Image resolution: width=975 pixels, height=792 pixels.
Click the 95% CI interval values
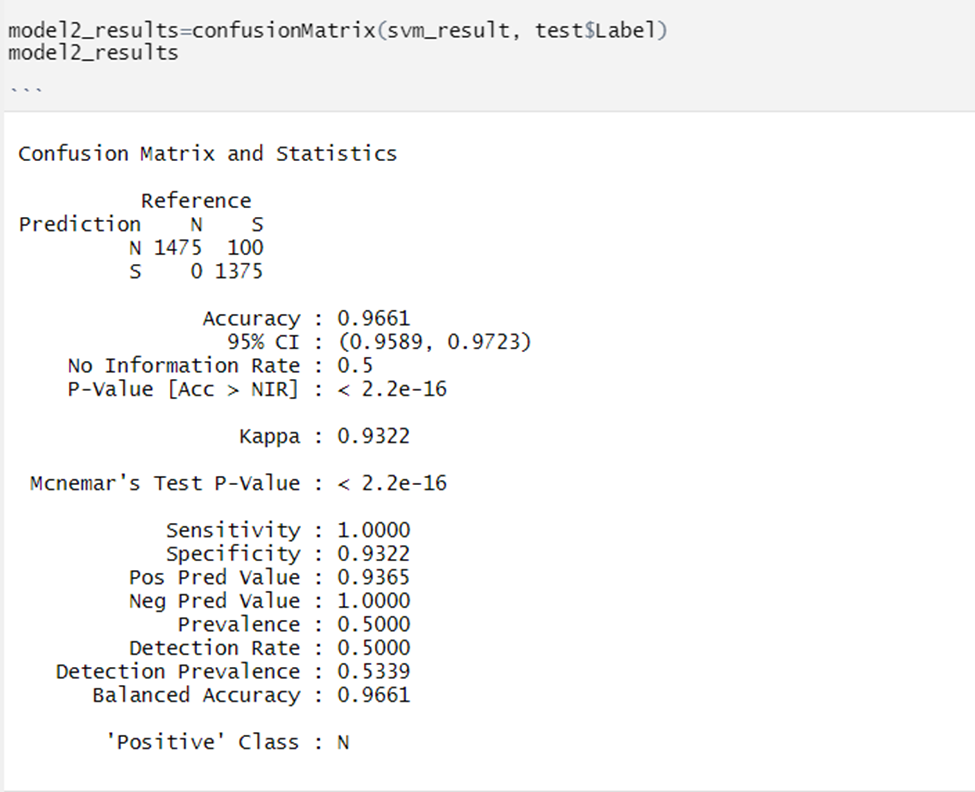point(435,342)
